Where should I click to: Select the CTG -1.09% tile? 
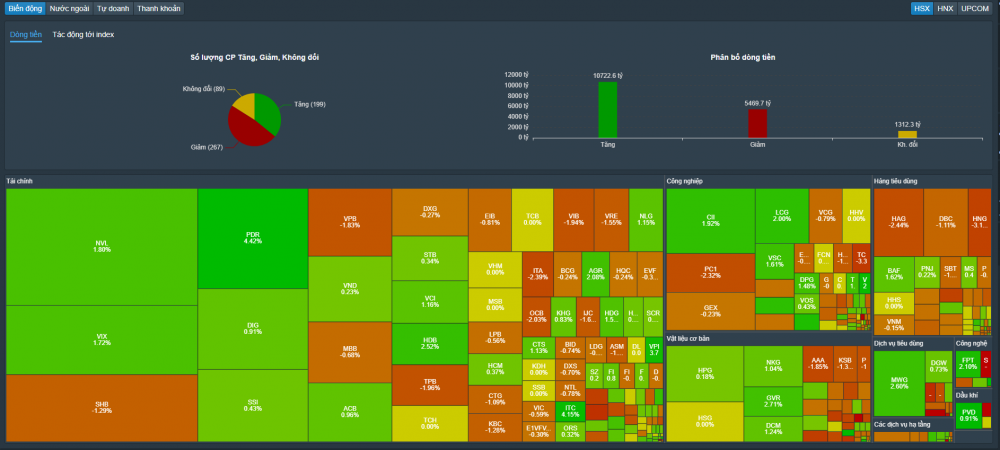[x=495, y=399]
